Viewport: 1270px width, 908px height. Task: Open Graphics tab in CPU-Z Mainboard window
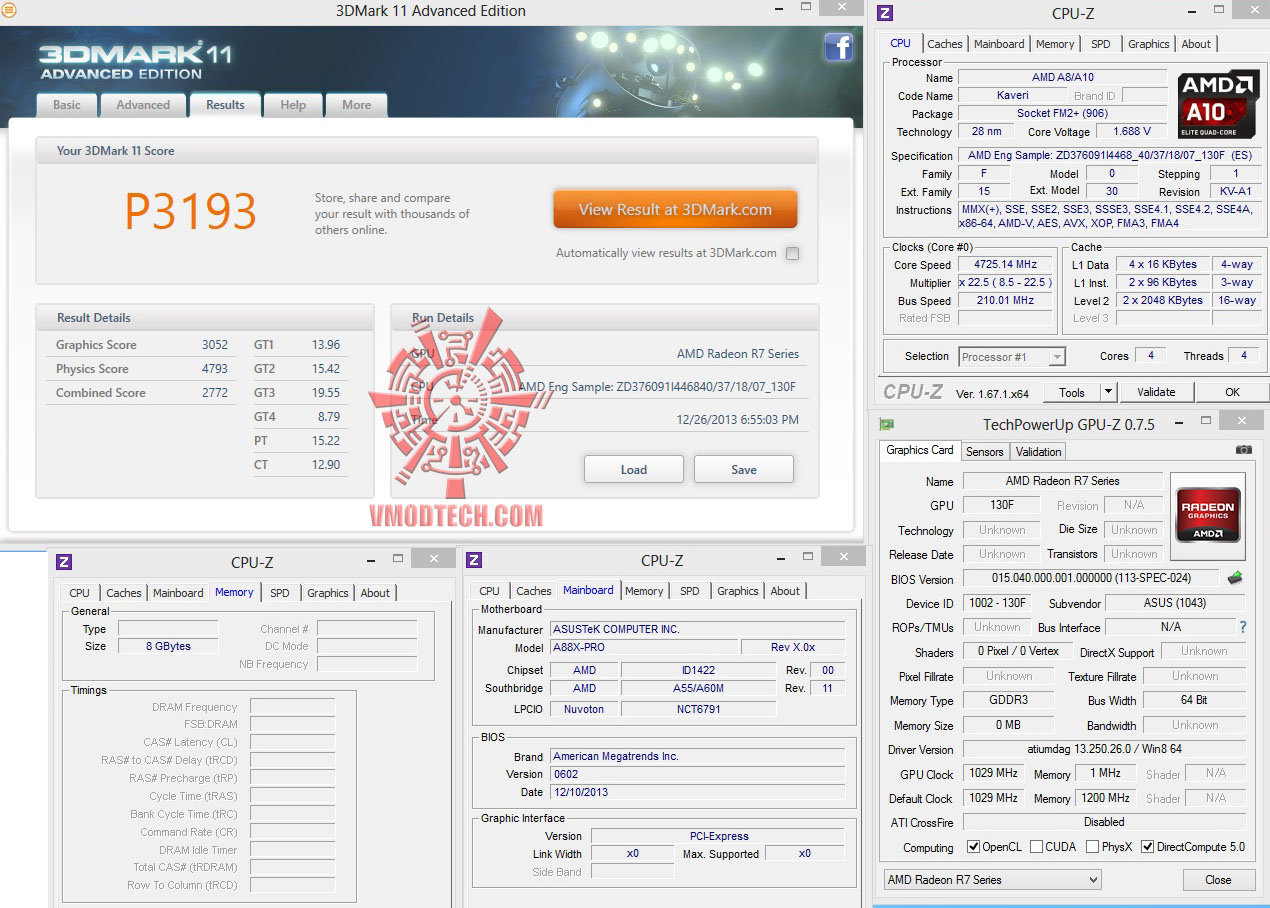pos(738,591)
